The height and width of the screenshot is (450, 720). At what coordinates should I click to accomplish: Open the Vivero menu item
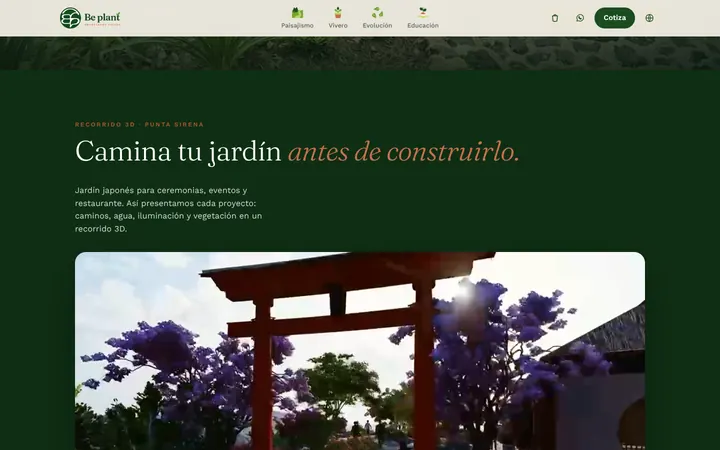pyautogui.click(x=338, y=18)
